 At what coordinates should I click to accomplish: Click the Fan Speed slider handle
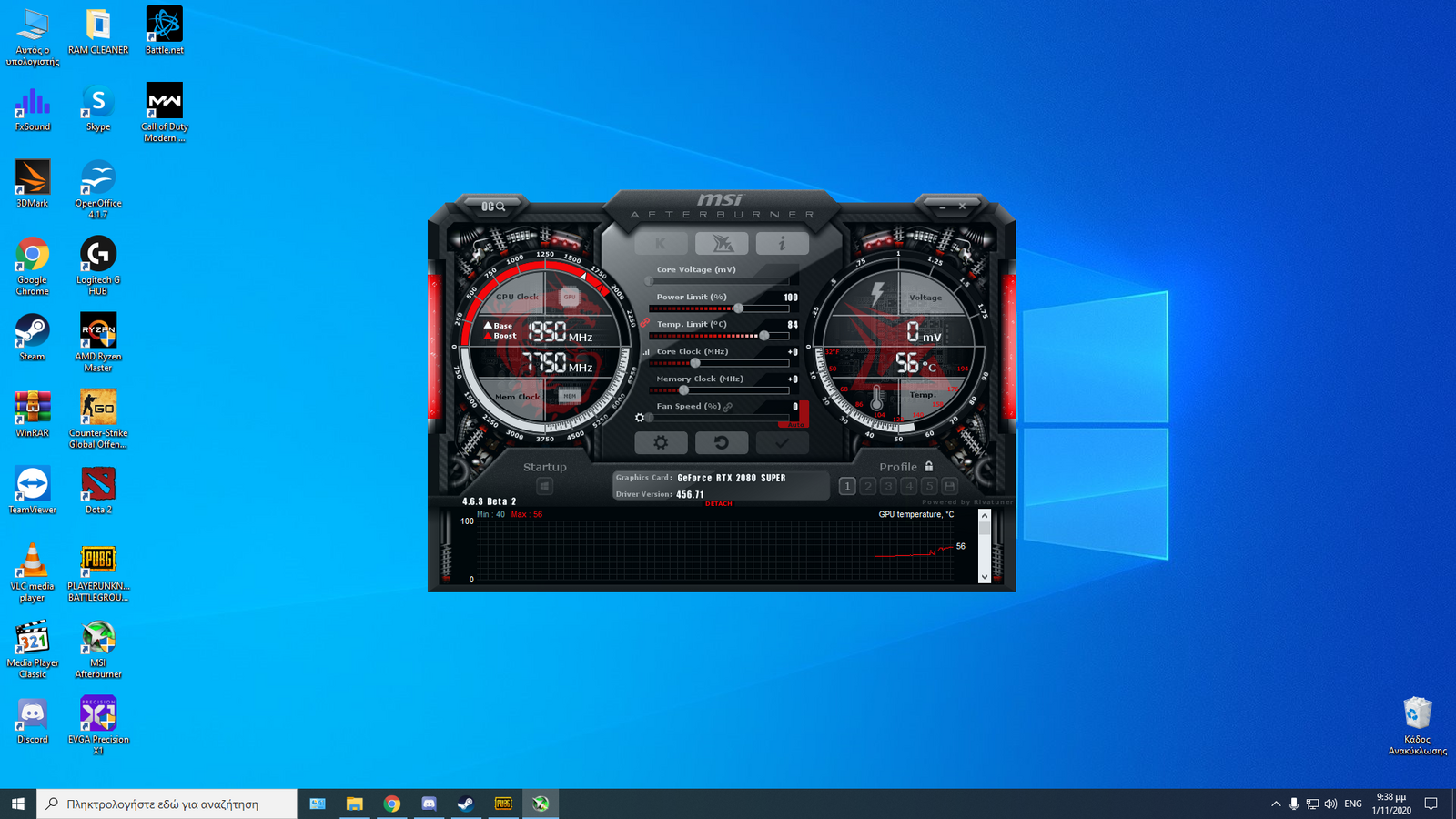coord(650,418)
